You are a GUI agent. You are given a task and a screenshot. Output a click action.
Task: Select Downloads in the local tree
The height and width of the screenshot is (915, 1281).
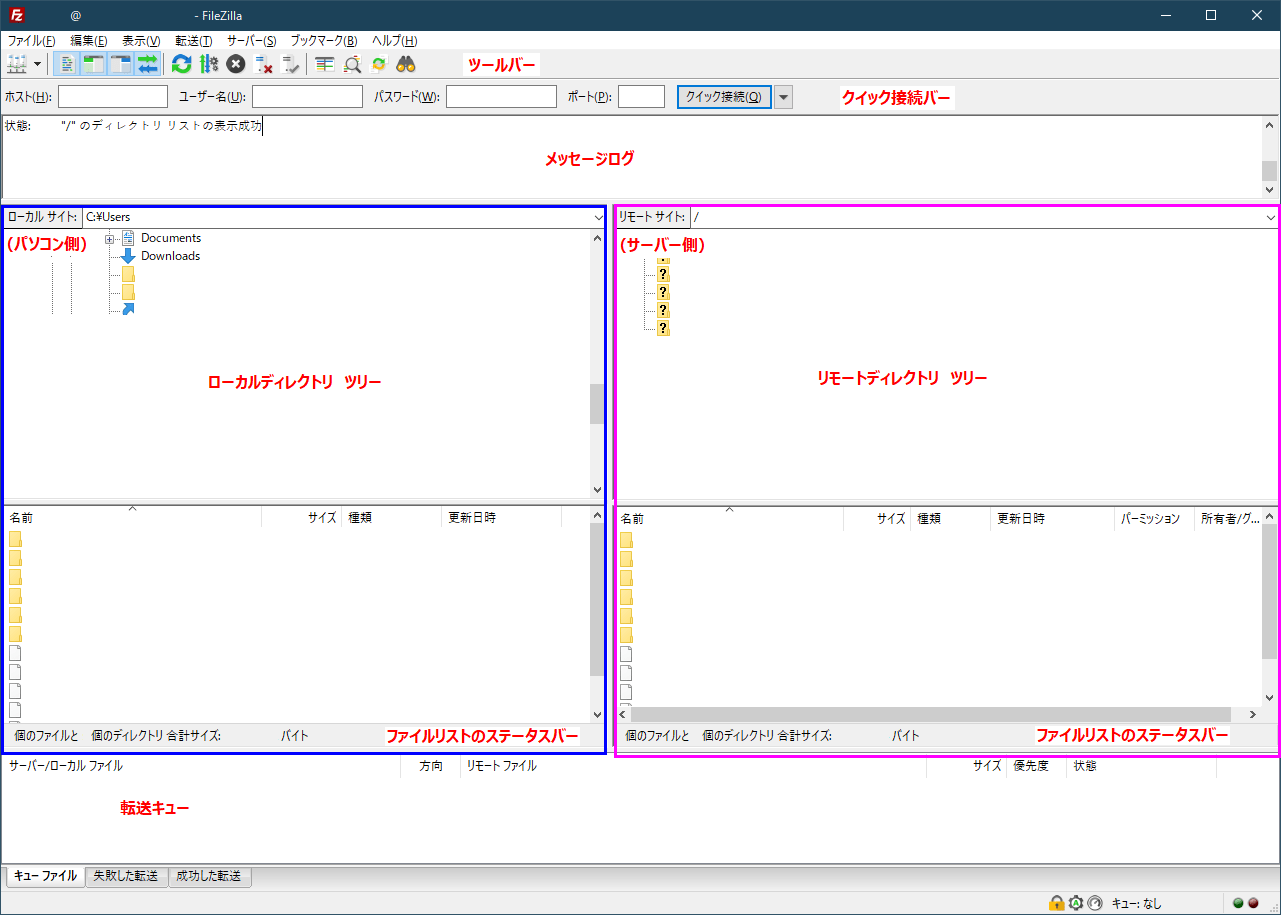(x=170, y=256)
